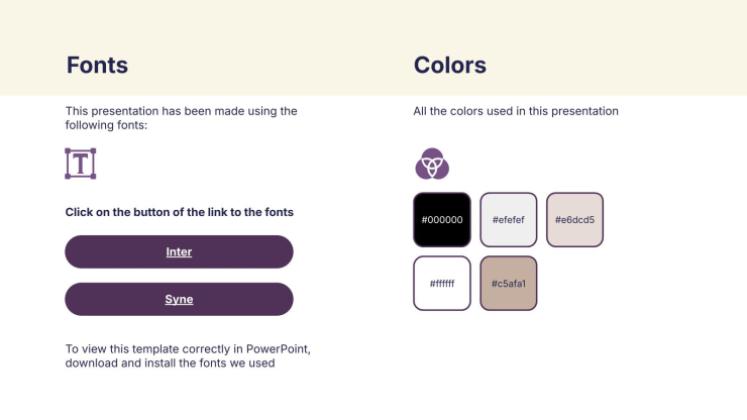Select the 'Click on the button' bold text

tap(179, 212)
